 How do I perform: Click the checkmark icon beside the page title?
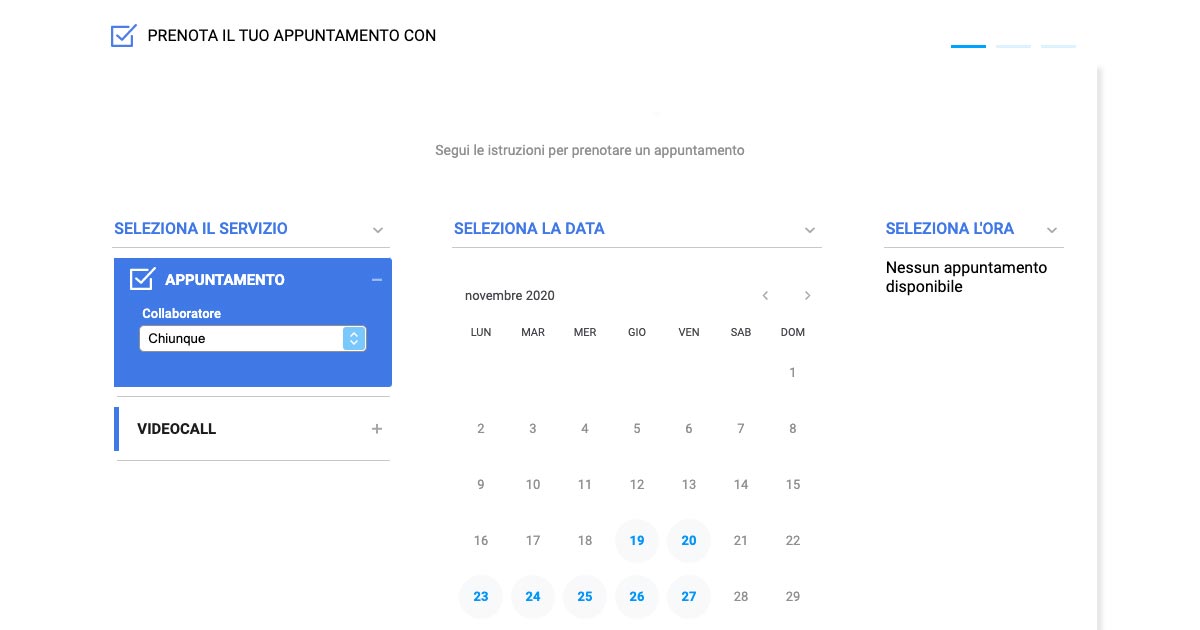(123, 36)
